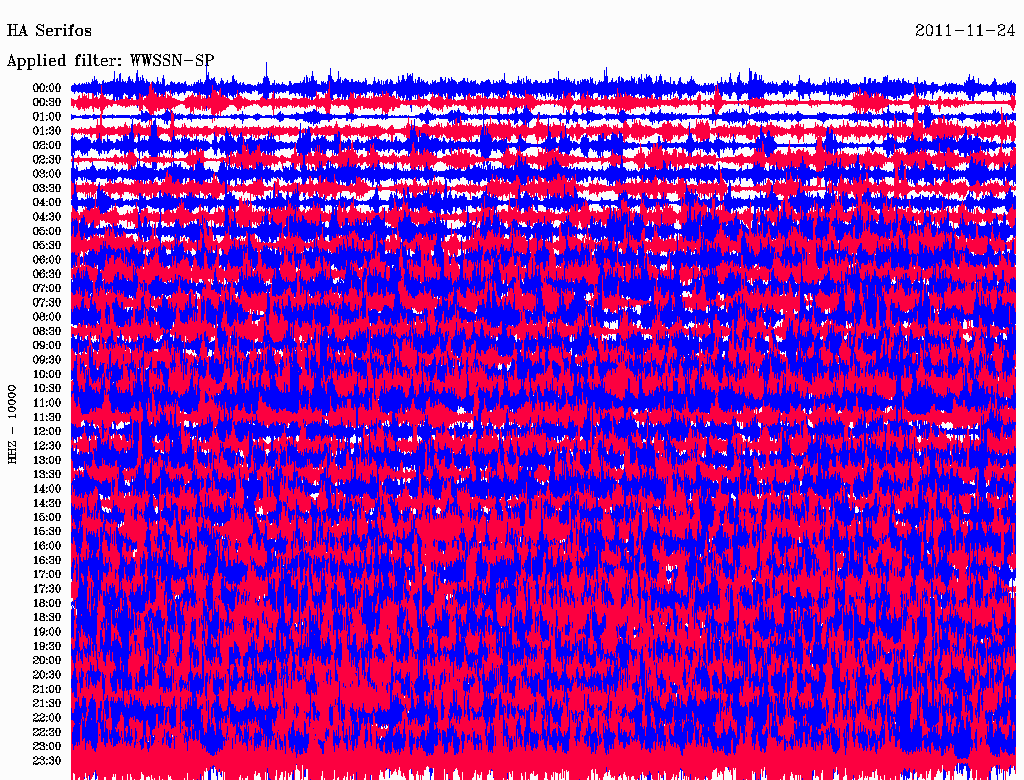1024x780 pixels.
Task: Click the time label '01:00'
Action: click(x=47, y=117)
